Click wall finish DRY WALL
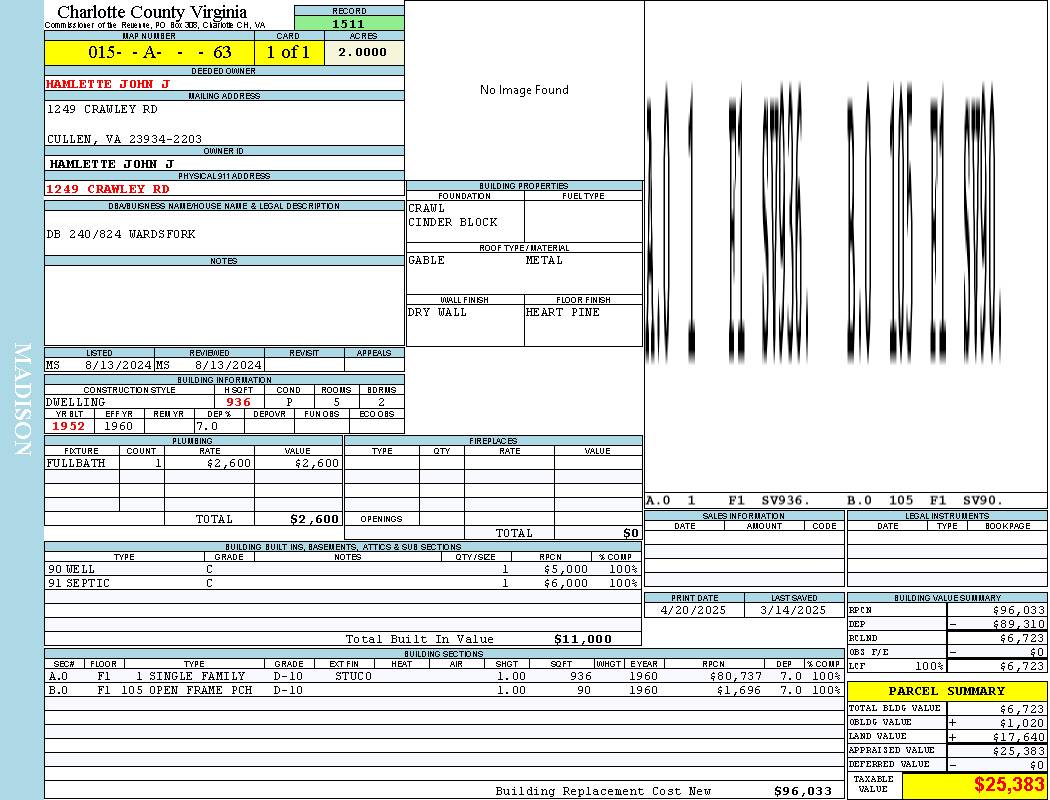Image resolution: width=1050 pixels, height=800 pixels. point(437,312)
